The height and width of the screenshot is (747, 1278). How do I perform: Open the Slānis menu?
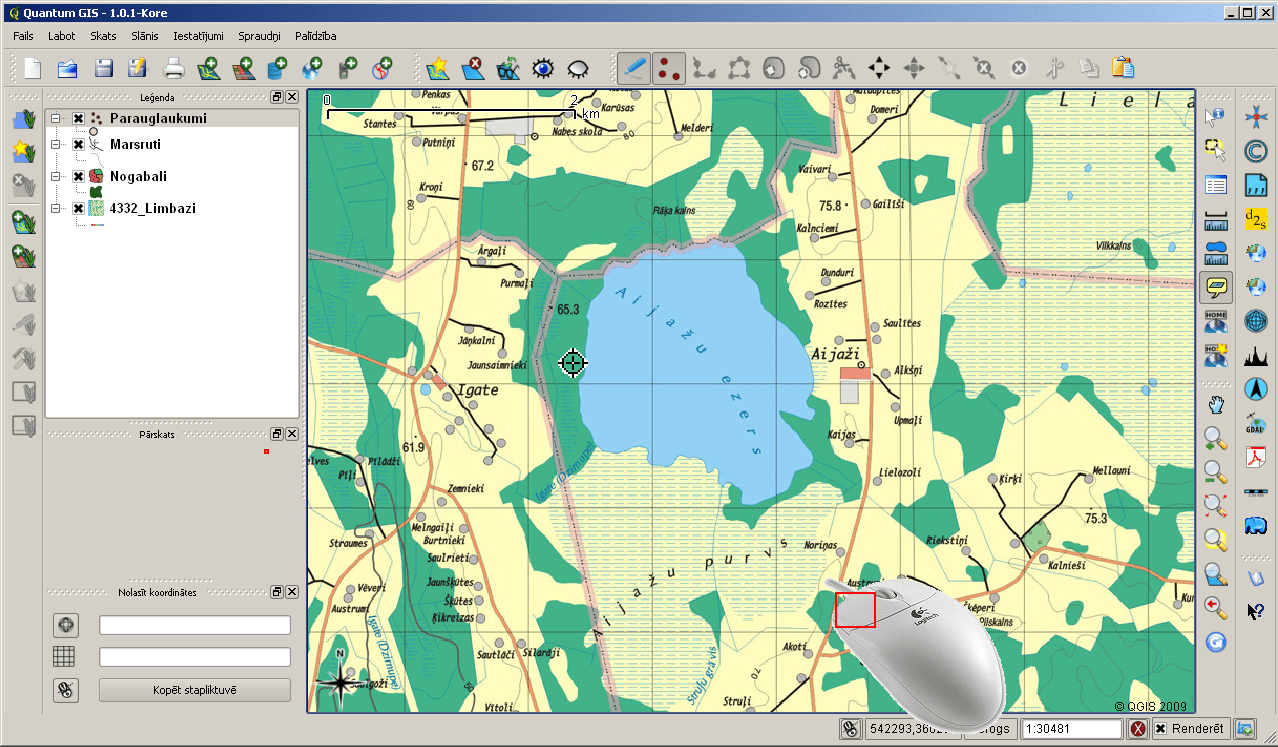point(144,36)
